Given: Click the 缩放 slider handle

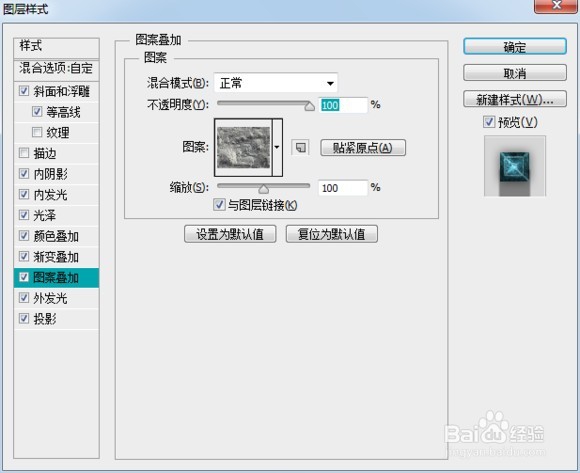Looking at the screenshot, I should [263, 189].
